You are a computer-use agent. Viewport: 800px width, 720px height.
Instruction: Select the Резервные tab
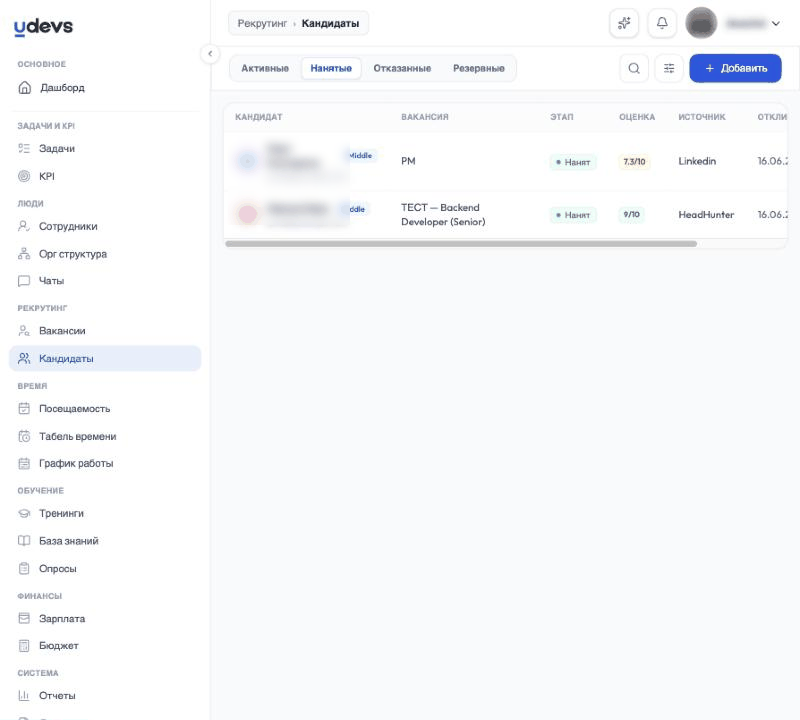(479, 68)
